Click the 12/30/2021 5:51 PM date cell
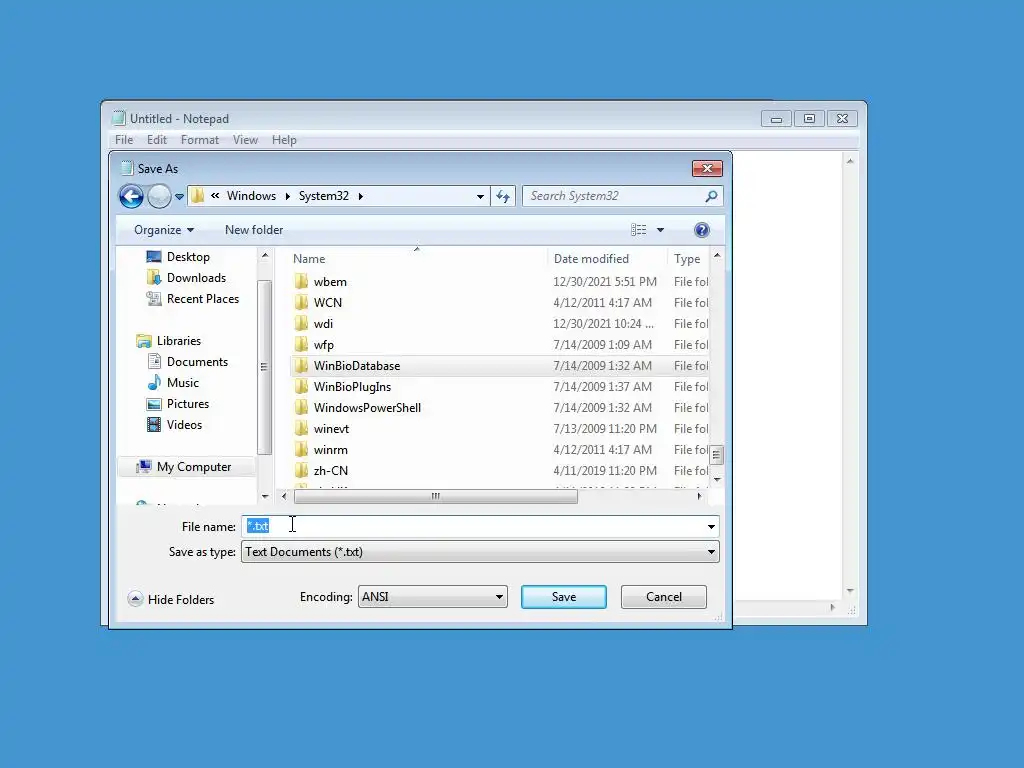This screenshot has width=1024, height=768. [x=605, y=281]
